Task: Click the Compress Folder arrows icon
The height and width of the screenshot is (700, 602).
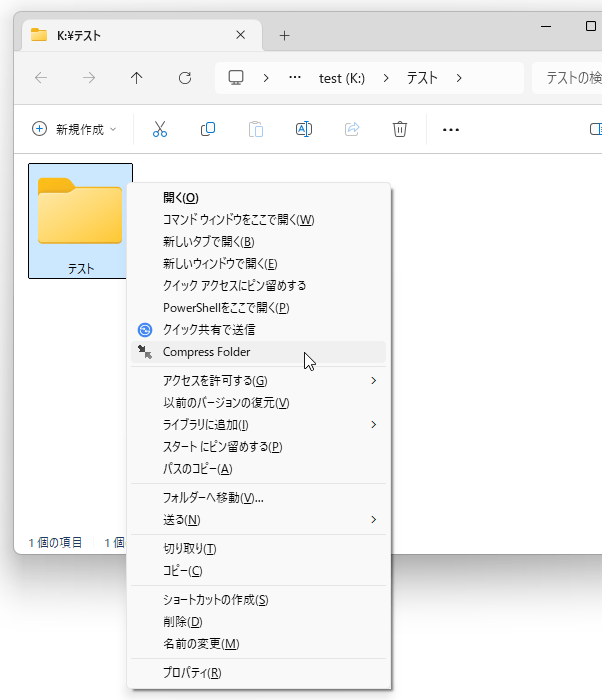Action: [x=145, y=352]
